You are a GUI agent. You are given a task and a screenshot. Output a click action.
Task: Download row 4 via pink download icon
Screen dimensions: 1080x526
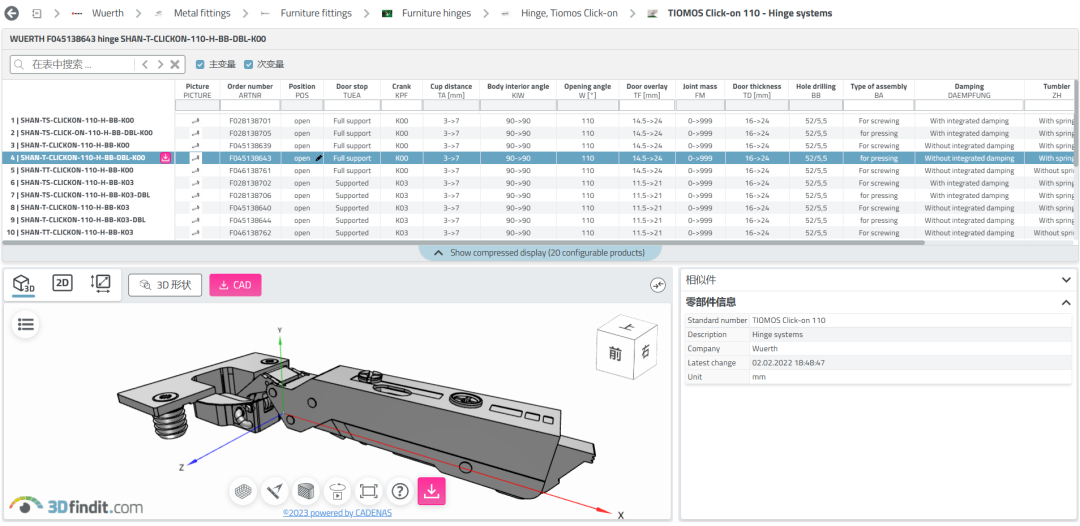coord(165,158)
